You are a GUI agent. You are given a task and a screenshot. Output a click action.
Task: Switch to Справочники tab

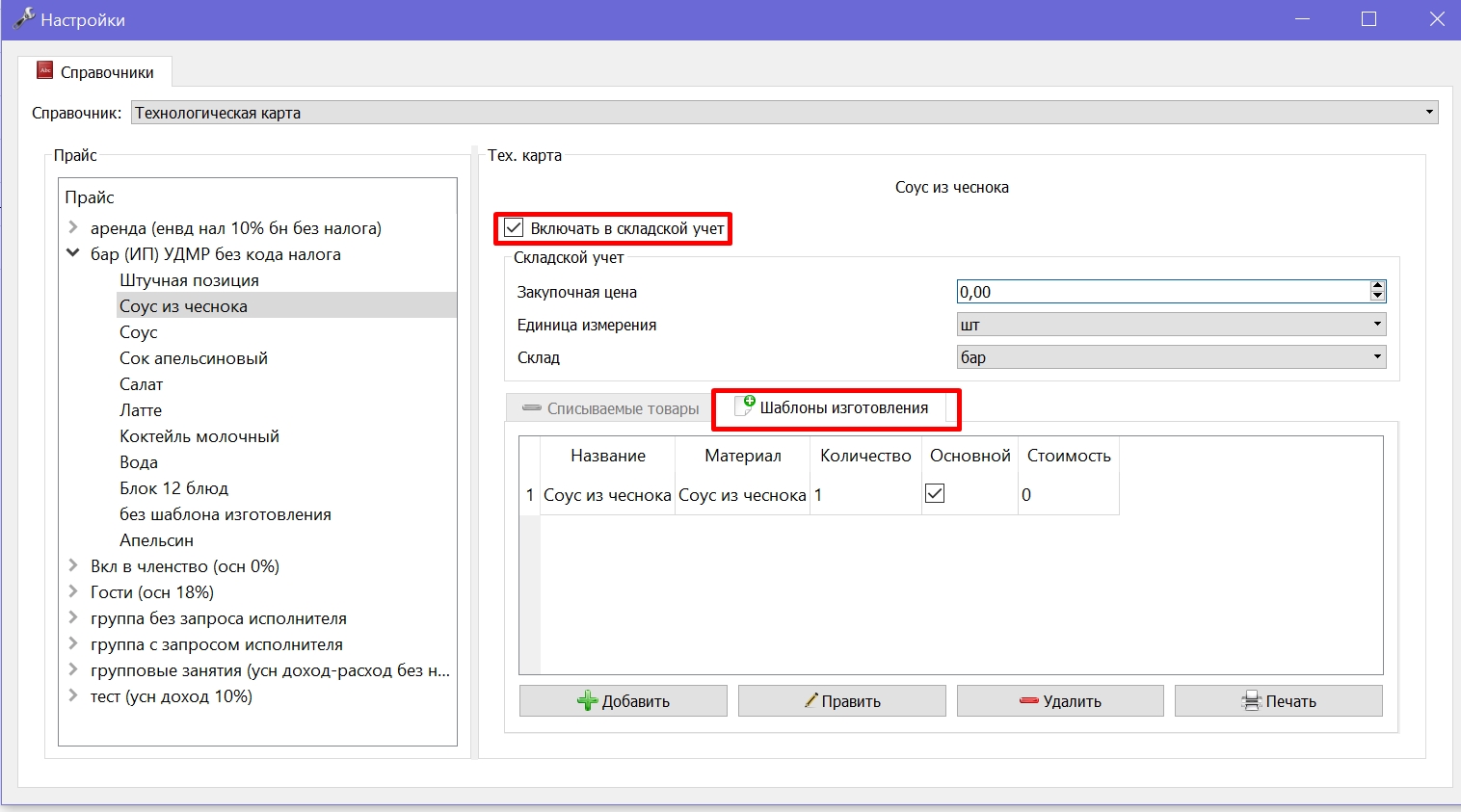click(95, 71)
